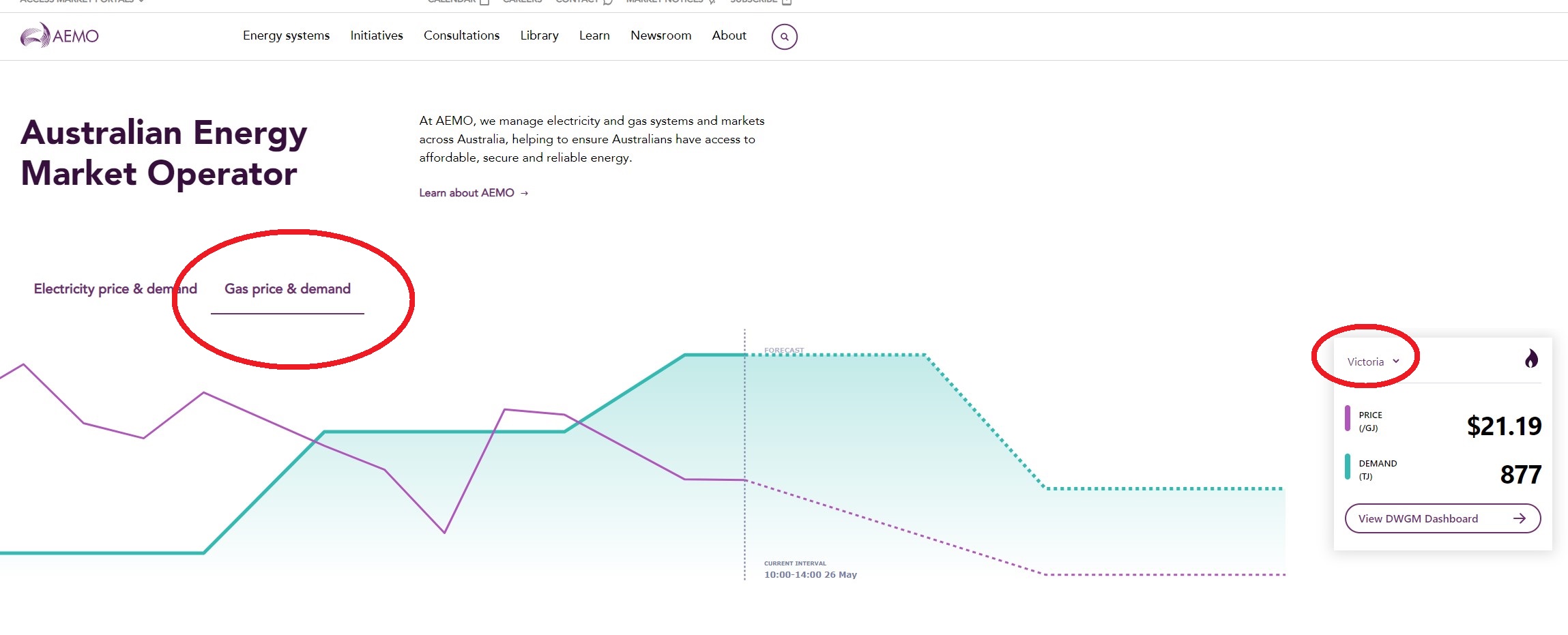The image size is (1568, 635).
Task: Open the site search magnifier icon
Action: 784,37
